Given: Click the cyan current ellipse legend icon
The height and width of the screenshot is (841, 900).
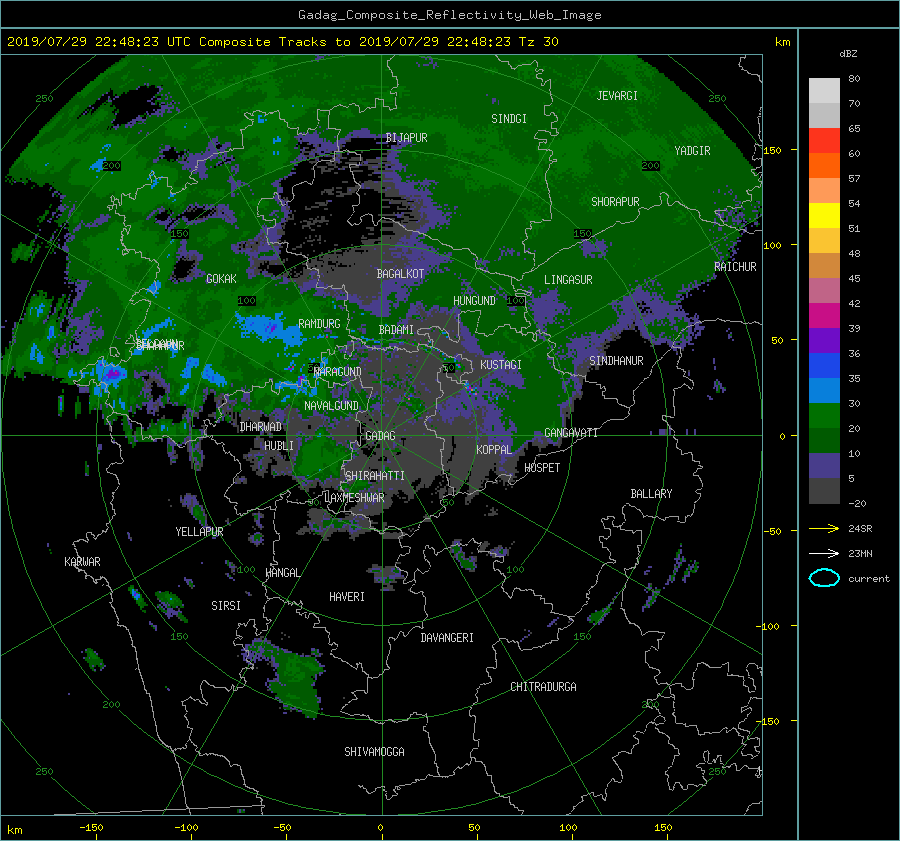Looking at the screenshot, I should pos(824,578).
